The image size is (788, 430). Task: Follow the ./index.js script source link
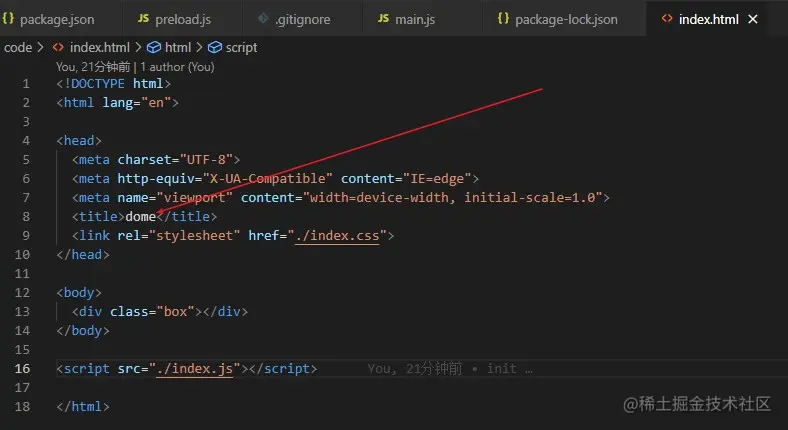click(x=194, y=369)
